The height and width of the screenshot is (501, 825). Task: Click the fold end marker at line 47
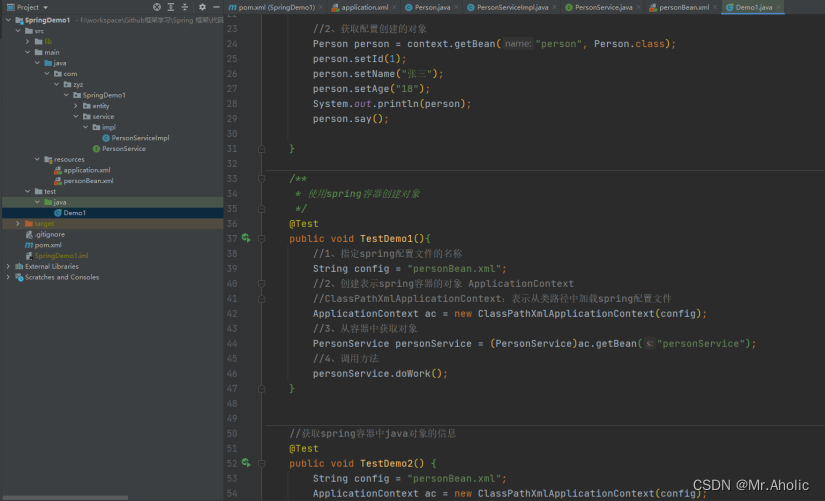click(x=261, y=388)
